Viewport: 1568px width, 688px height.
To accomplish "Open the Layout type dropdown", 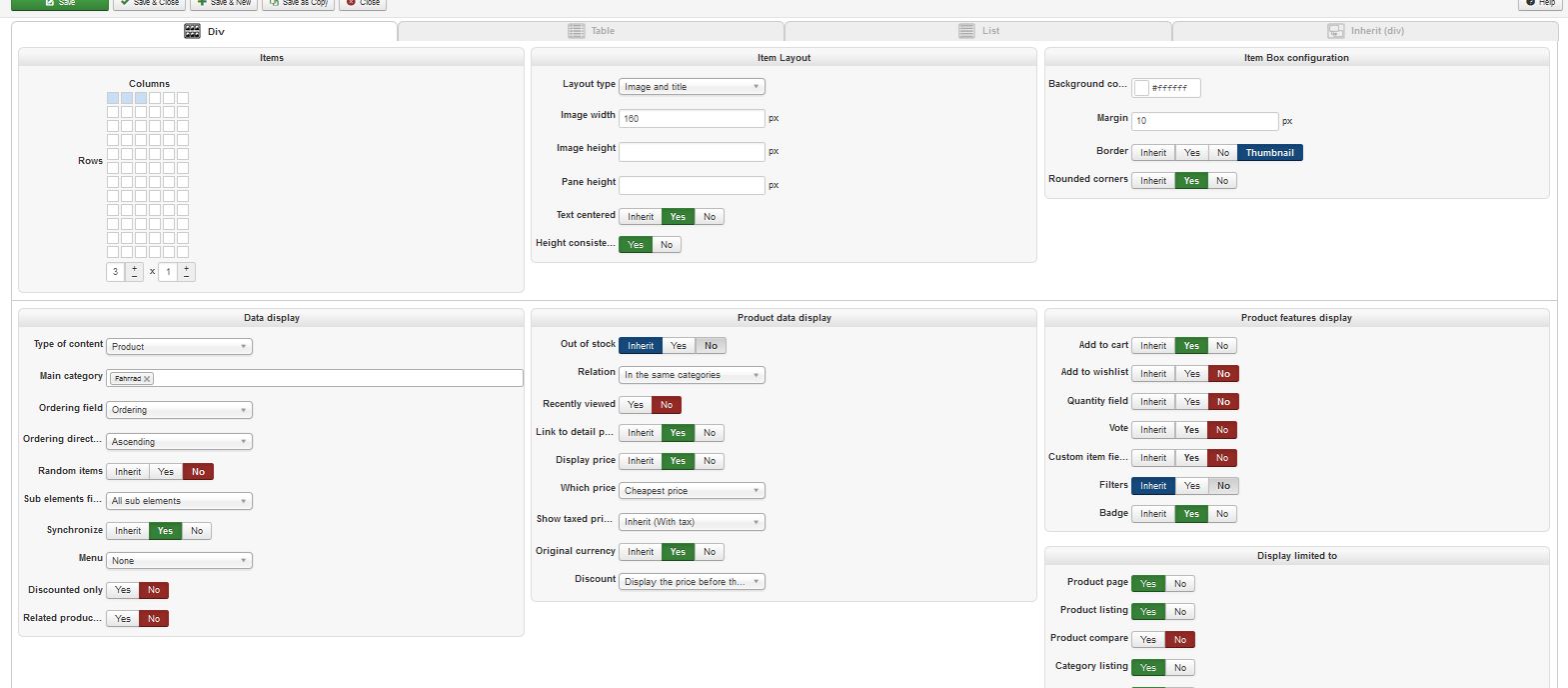I will point(692,87).
